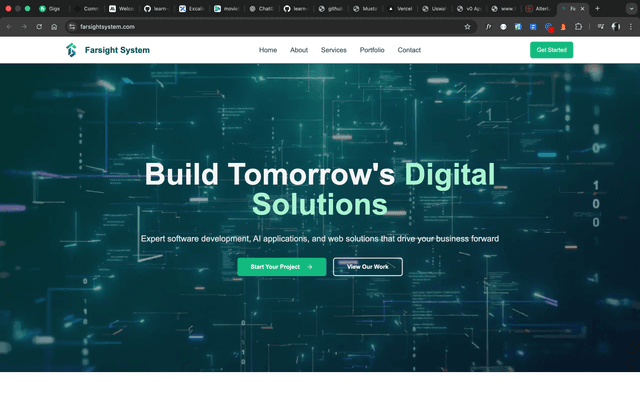This screenshot has height=400, width=640.
Task: Navigate to Portfolio
Action: (x=372, y=50)
